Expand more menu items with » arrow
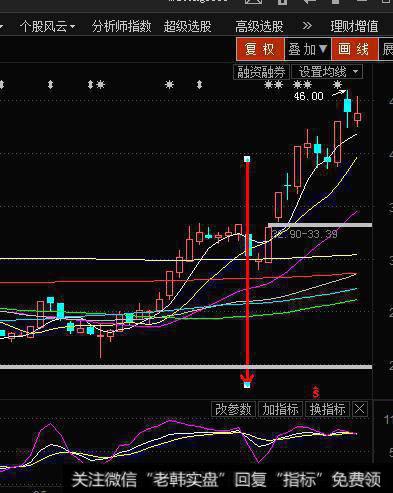Image resolution: width=393 pixels, height=493 pixels. tap(307, 26)
